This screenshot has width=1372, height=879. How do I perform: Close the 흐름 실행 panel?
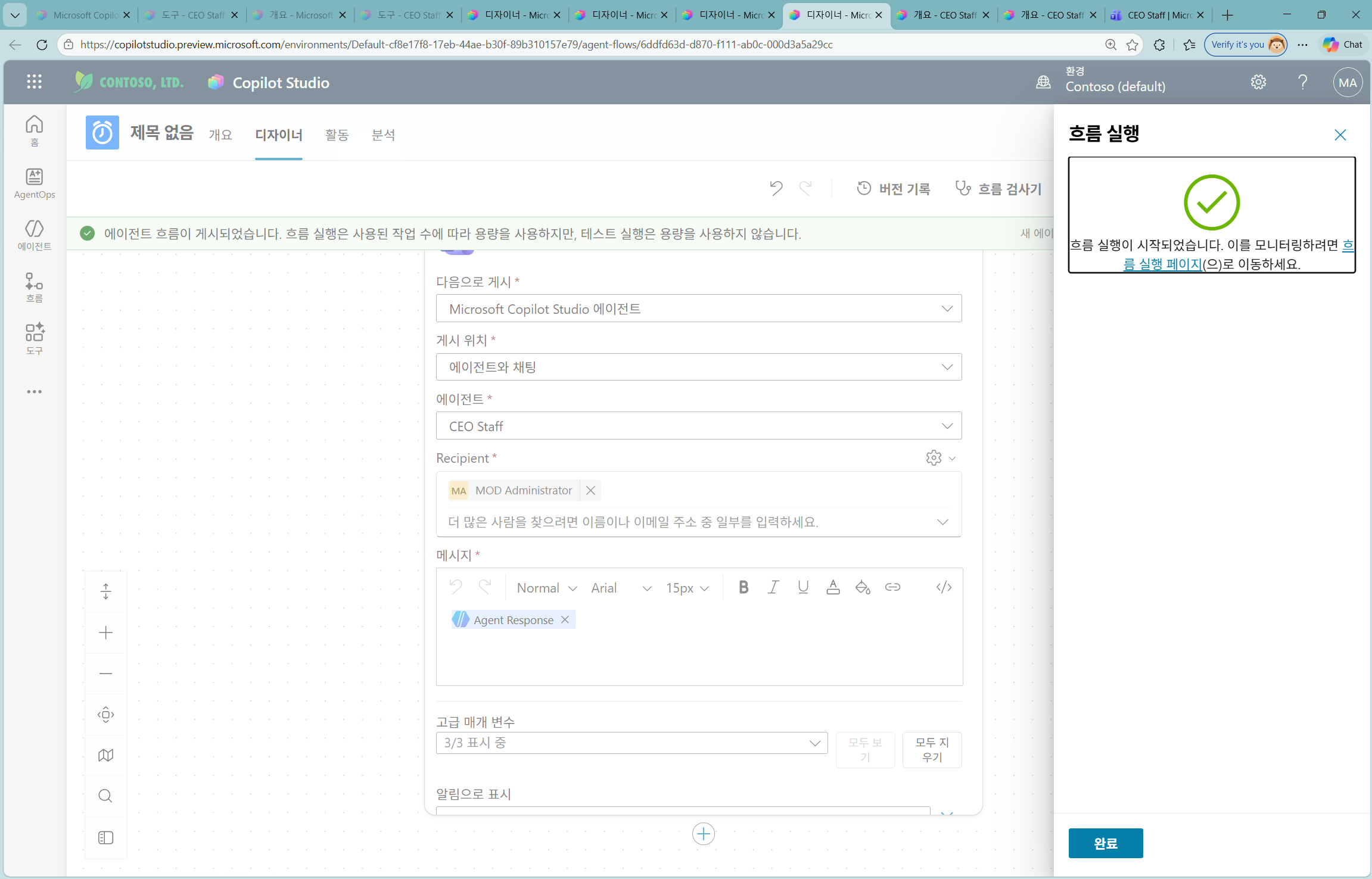[x=1340, y=135]
